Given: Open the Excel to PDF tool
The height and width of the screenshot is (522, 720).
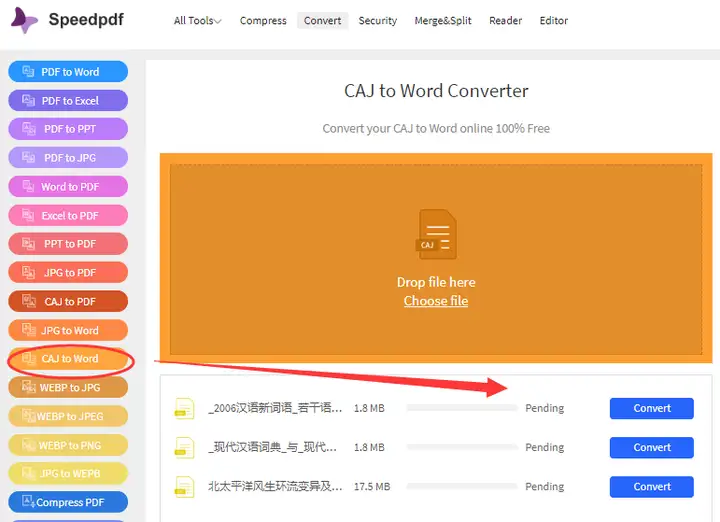Looking at the screenshot, I should point(68,215).
